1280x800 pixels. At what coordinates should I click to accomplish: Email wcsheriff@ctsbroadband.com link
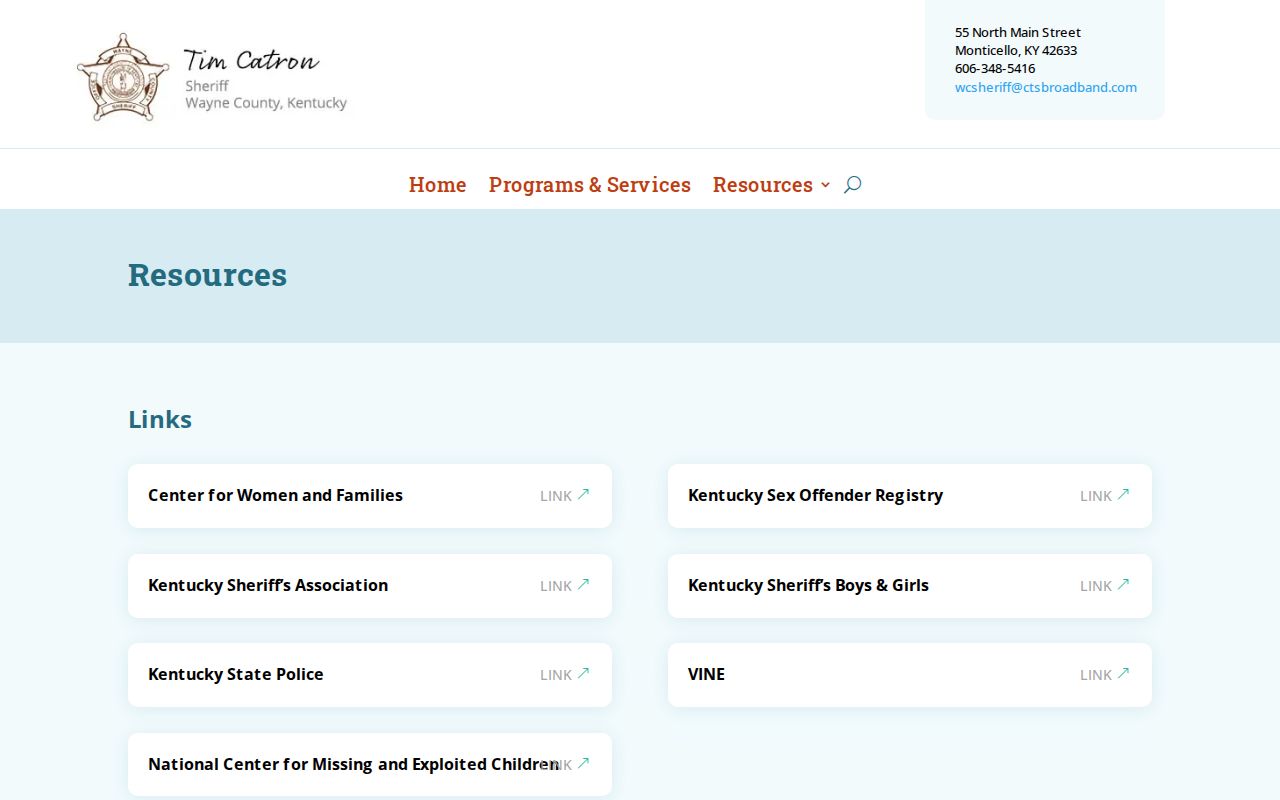(1046, 87)
